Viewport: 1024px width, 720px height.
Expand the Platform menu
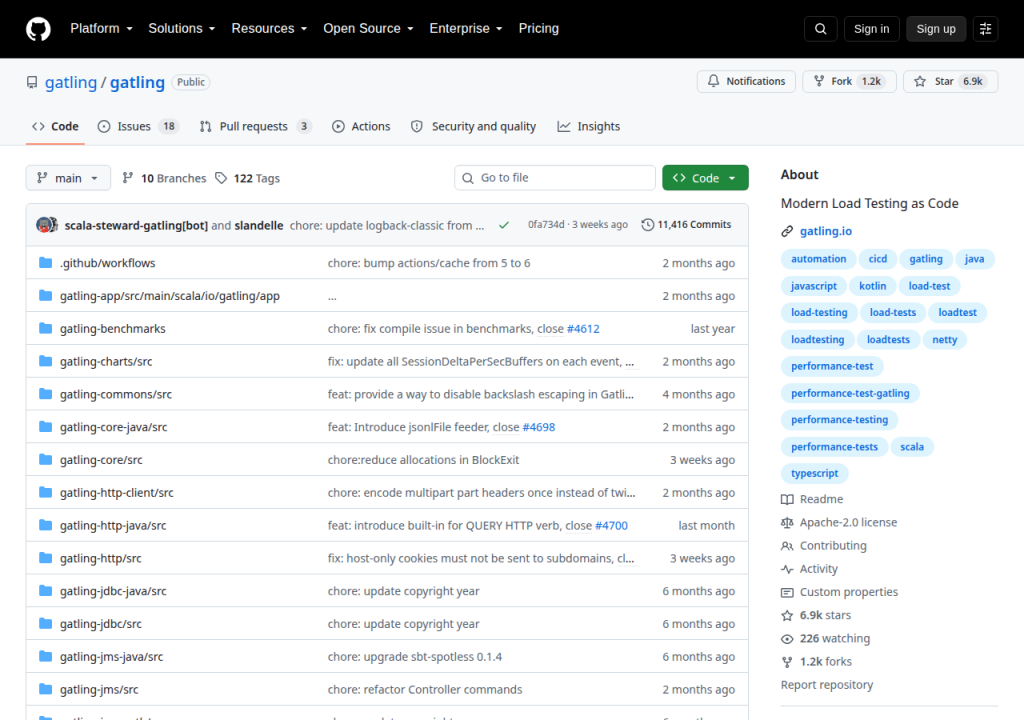(x=101, y=29)
